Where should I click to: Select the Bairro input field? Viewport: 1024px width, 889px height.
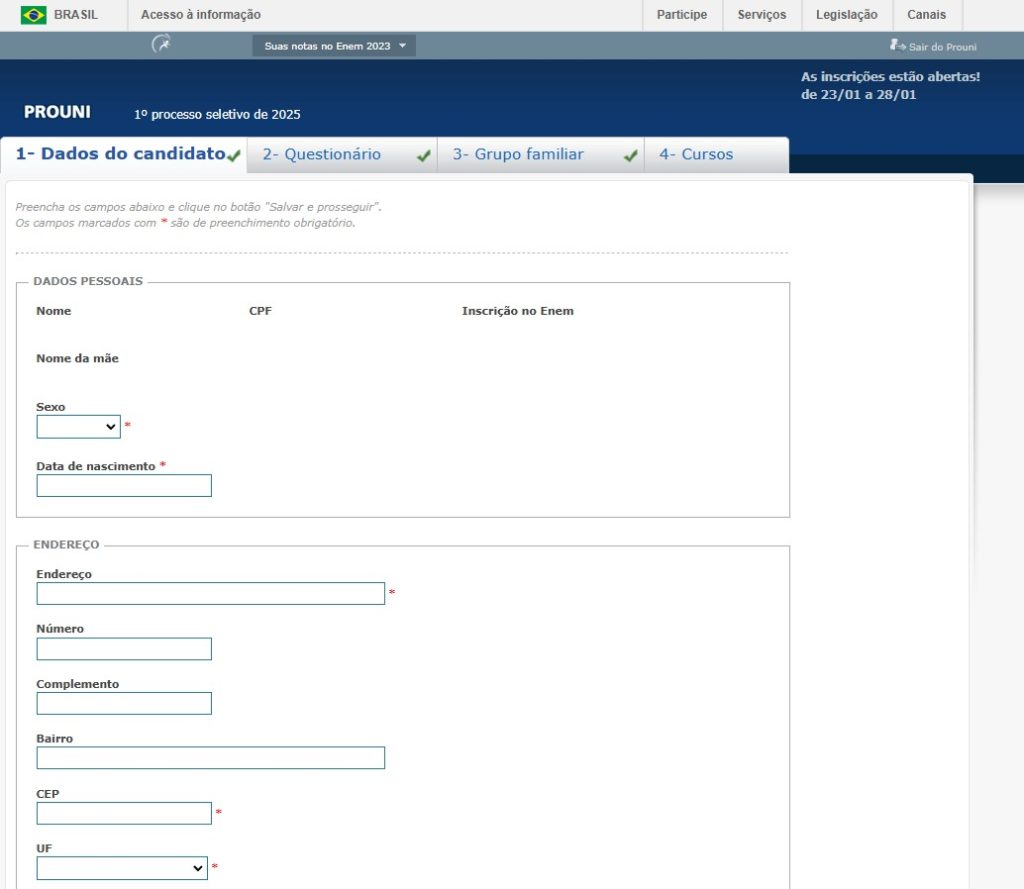click(210, 758)
